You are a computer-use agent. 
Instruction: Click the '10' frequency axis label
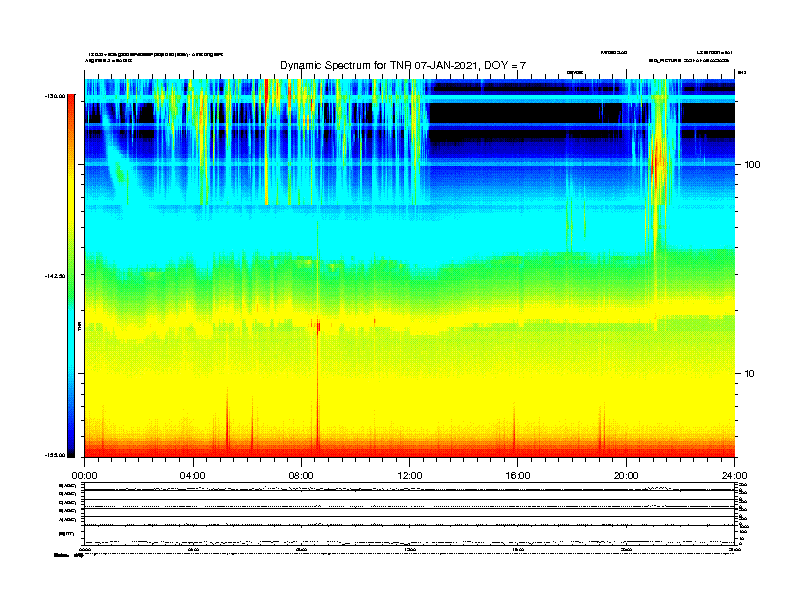tap(750, 374)
